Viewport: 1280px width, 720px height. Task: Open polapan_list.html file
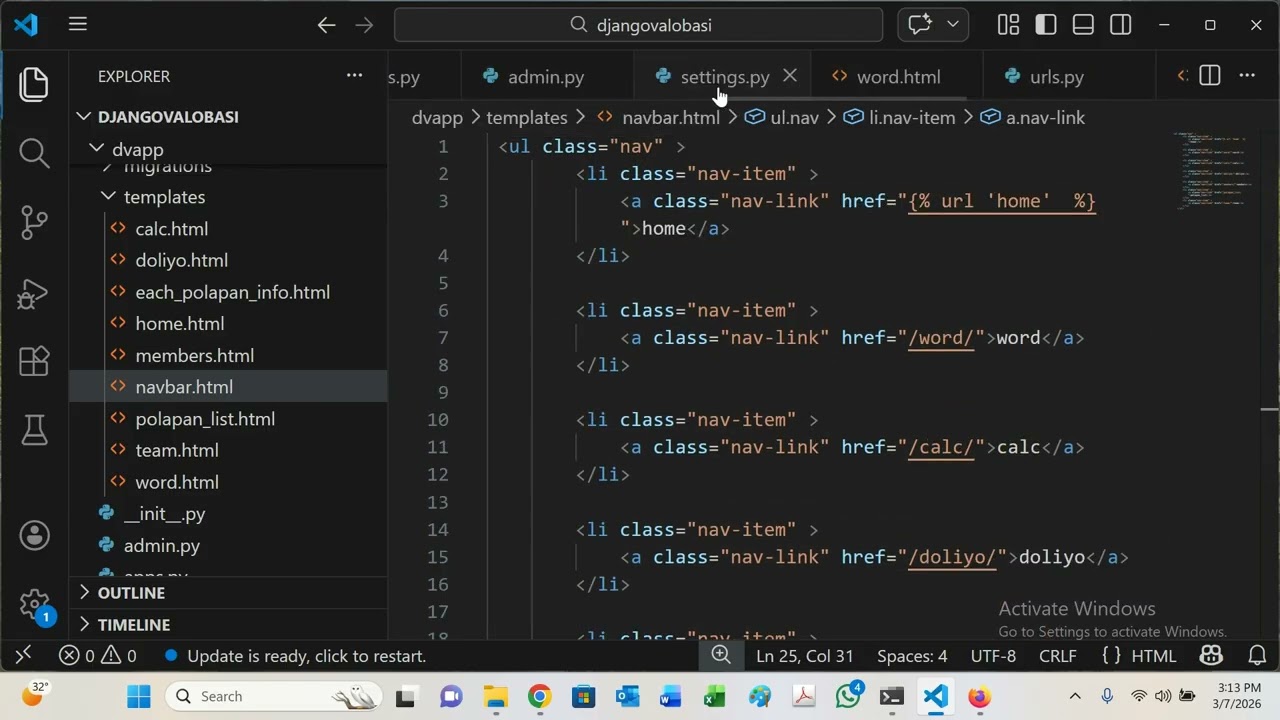(x=228, y=419)
